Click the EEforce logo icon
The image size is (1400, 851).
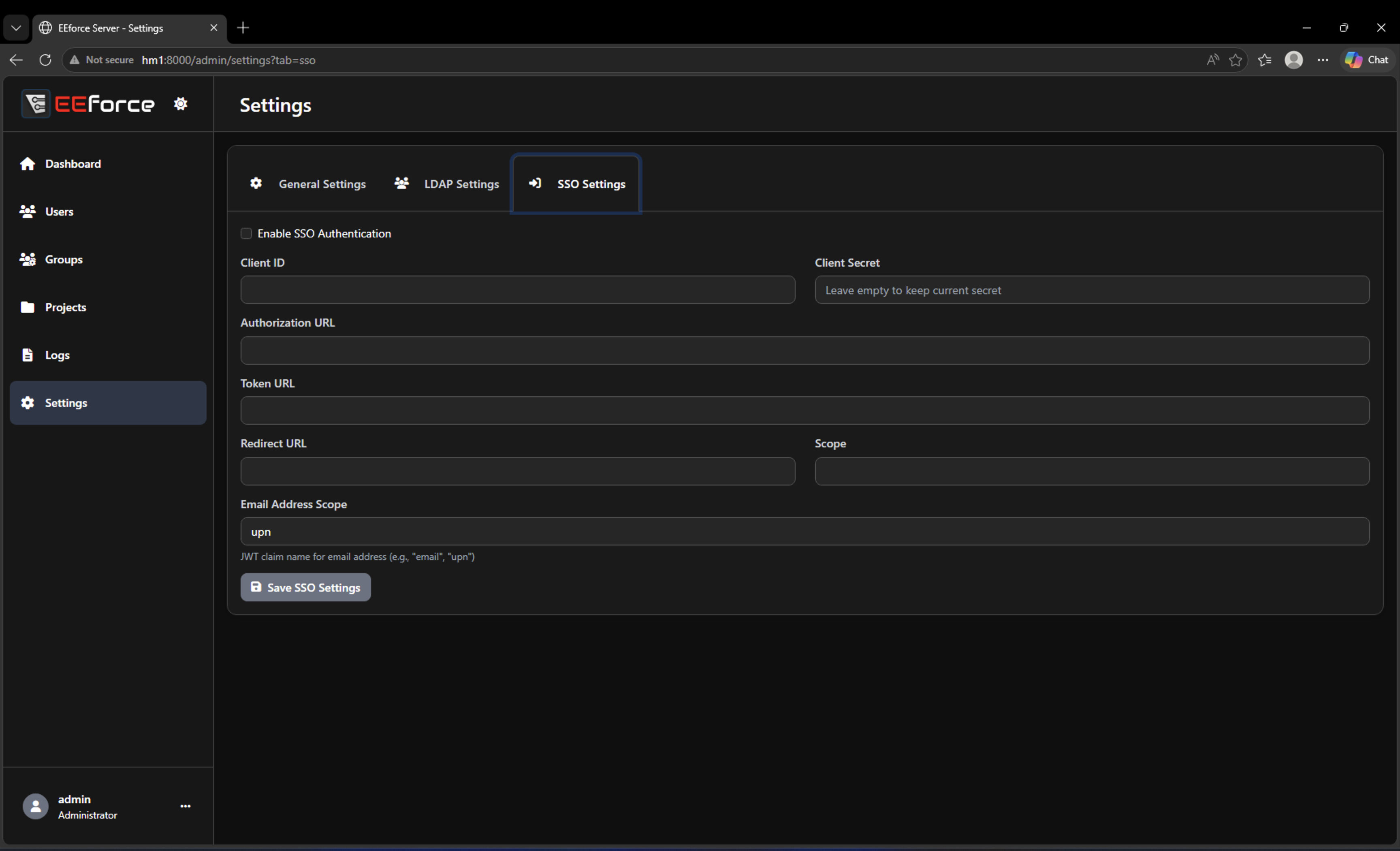pyautogui.click(x=36, y=103)
